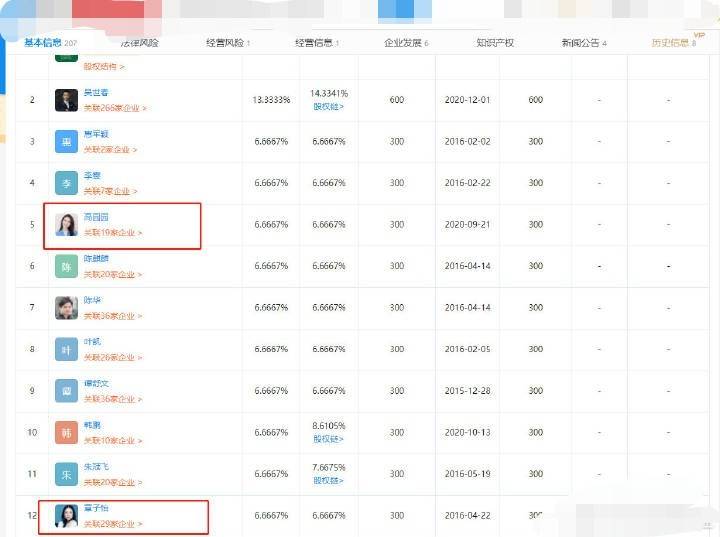
Task: Click the date 2020-12-01
Action: click(x=467, y=100)
